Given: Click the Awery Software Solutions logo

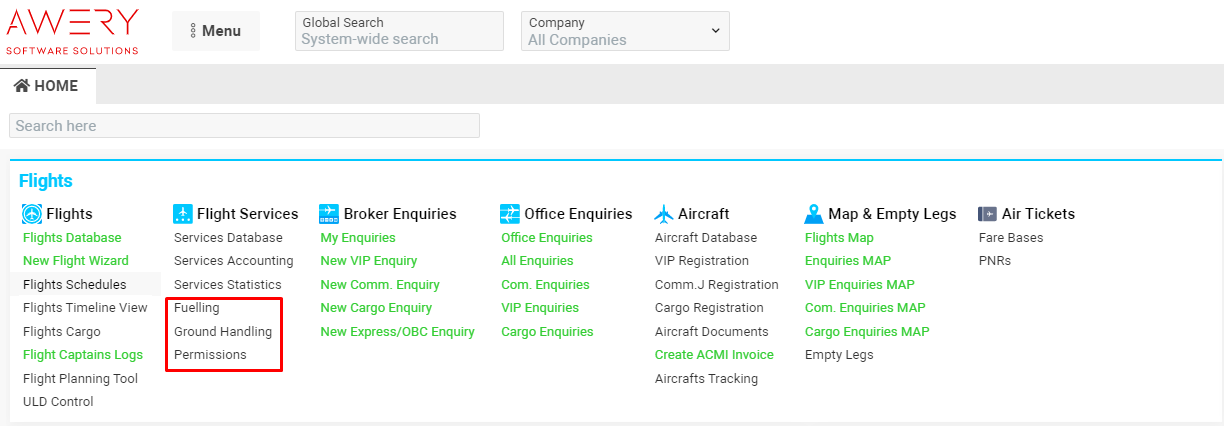Looking at the screenshot, I should 73,31.
